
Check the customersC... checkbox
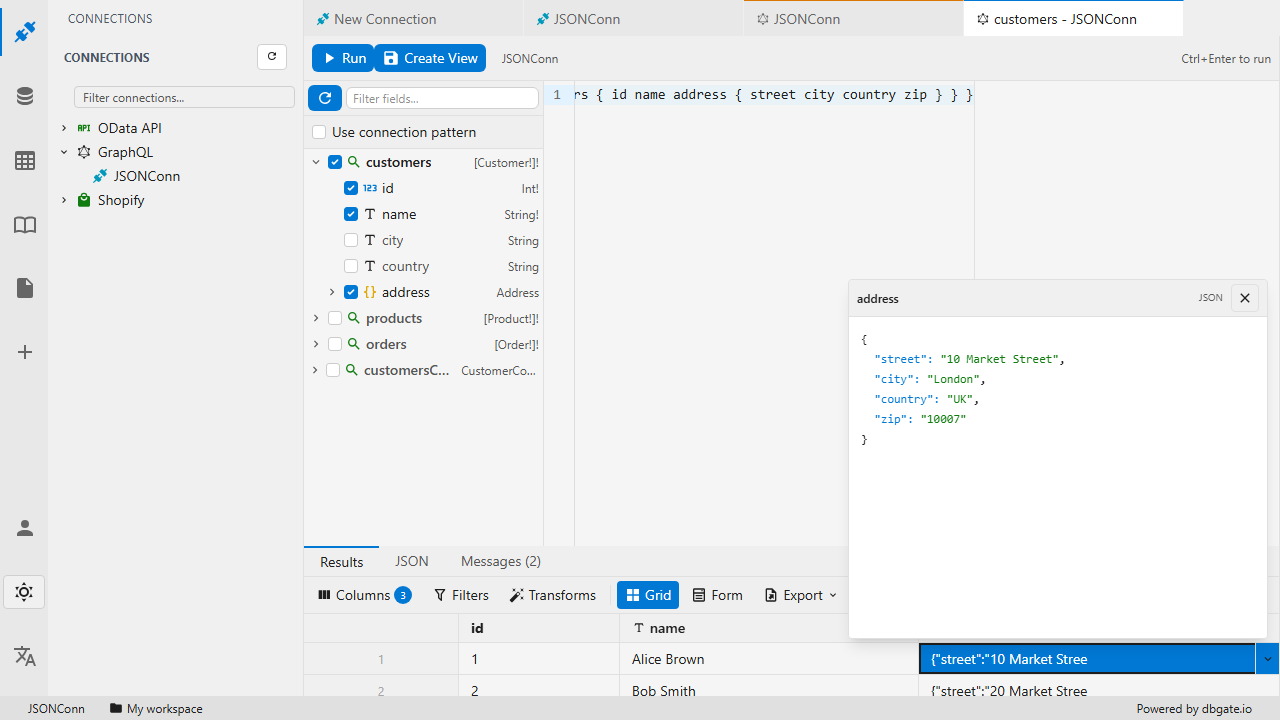click(x=333, y=370)
